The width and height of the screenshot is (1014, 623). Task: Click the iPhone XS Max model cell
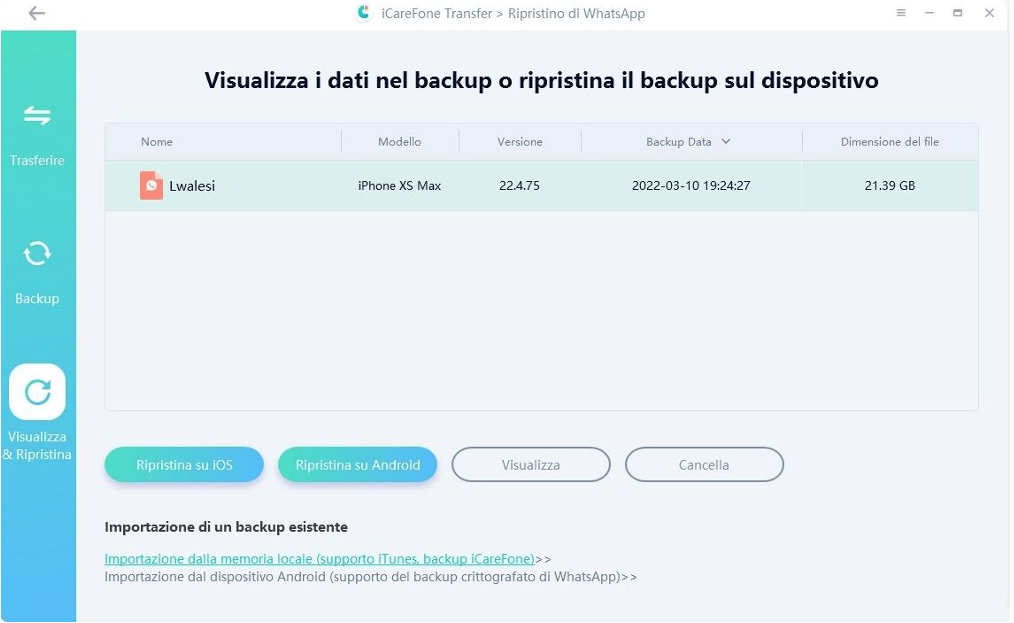click(x=400, y=186)
